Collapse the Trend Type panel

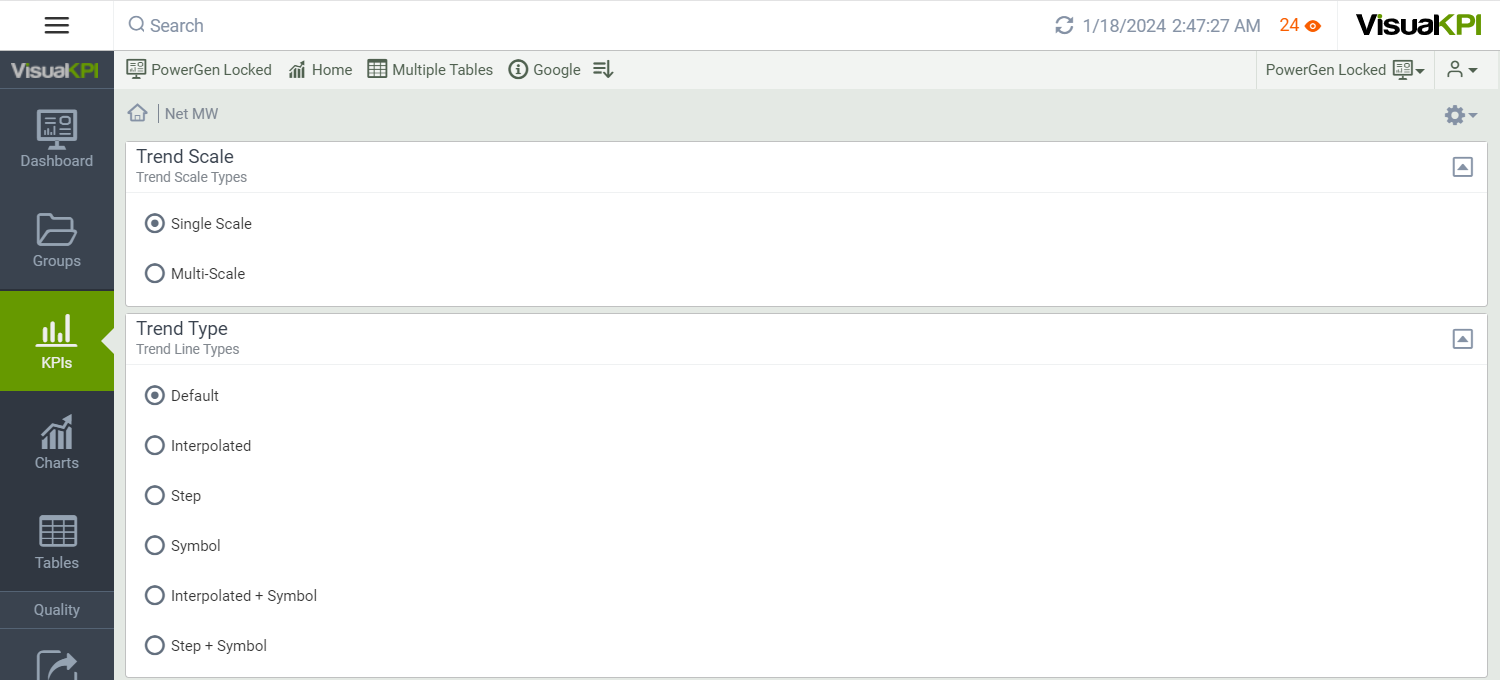point(1462,339)
